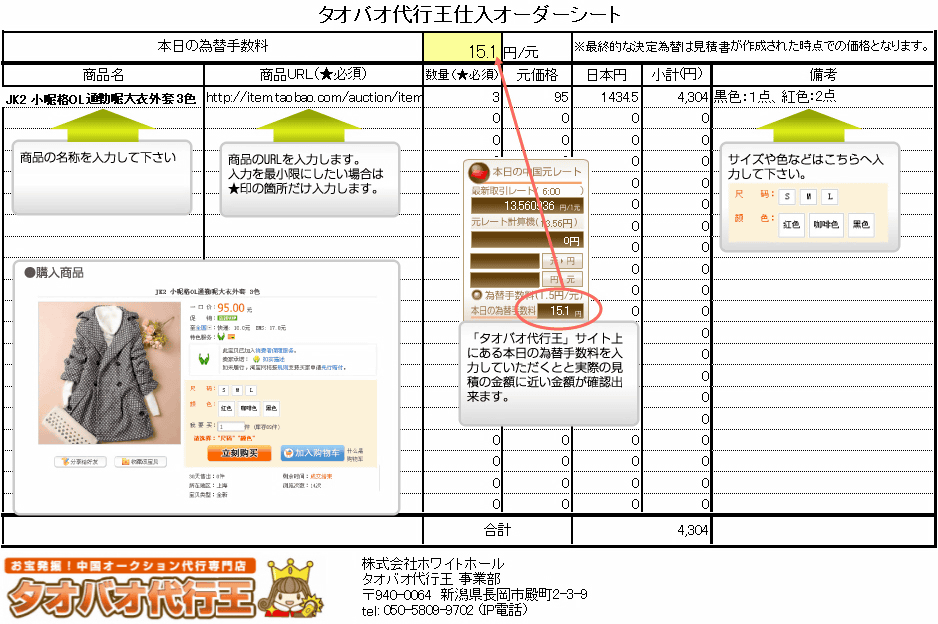Click the gray coat product photo
The image size is (938, 624).
(109, 373)
